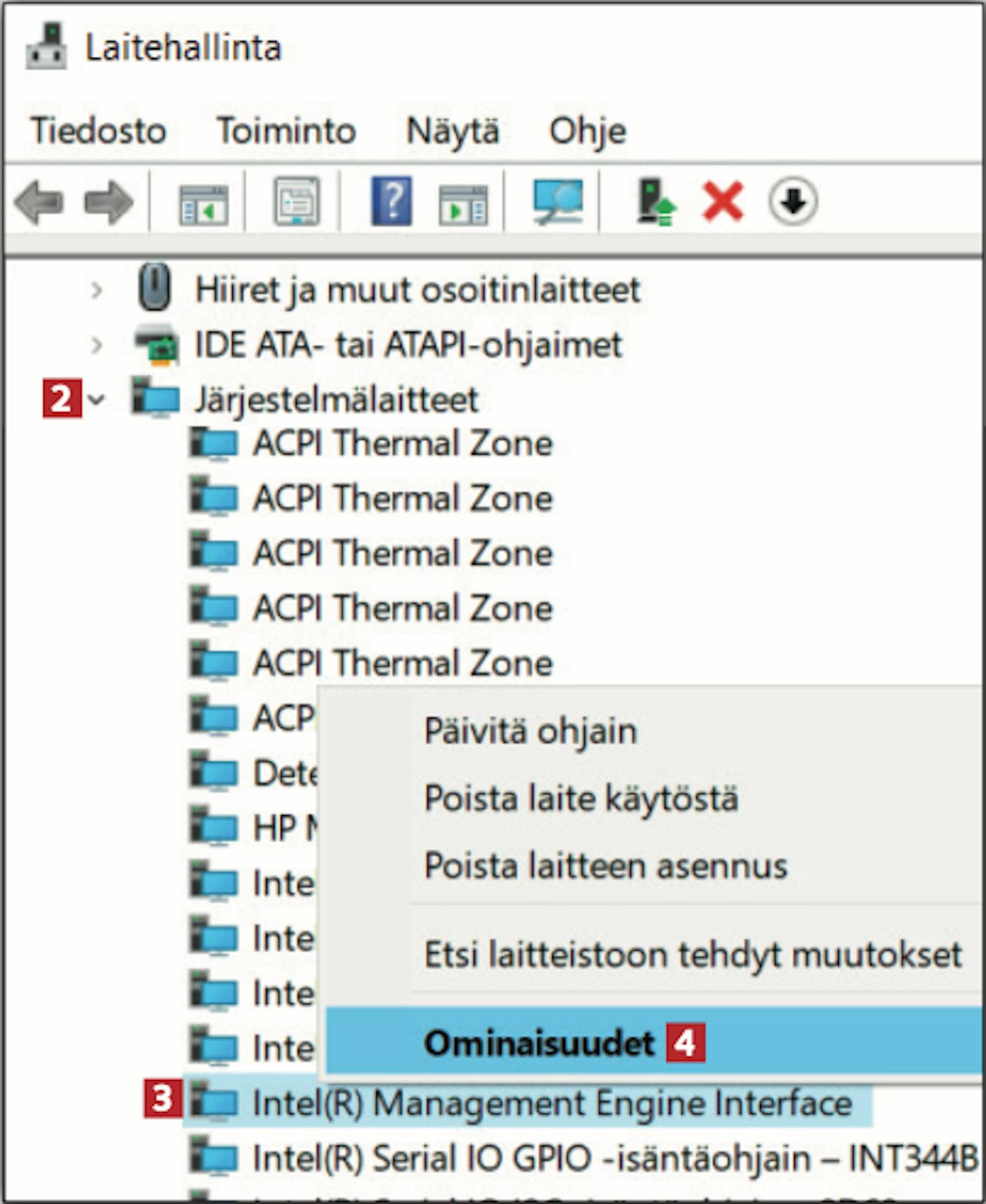Image resolution: width=986 pixels, height=1204 pixels.
Task: Collapse the Järjestelmälaitteet category
Action: click(97, 399)
